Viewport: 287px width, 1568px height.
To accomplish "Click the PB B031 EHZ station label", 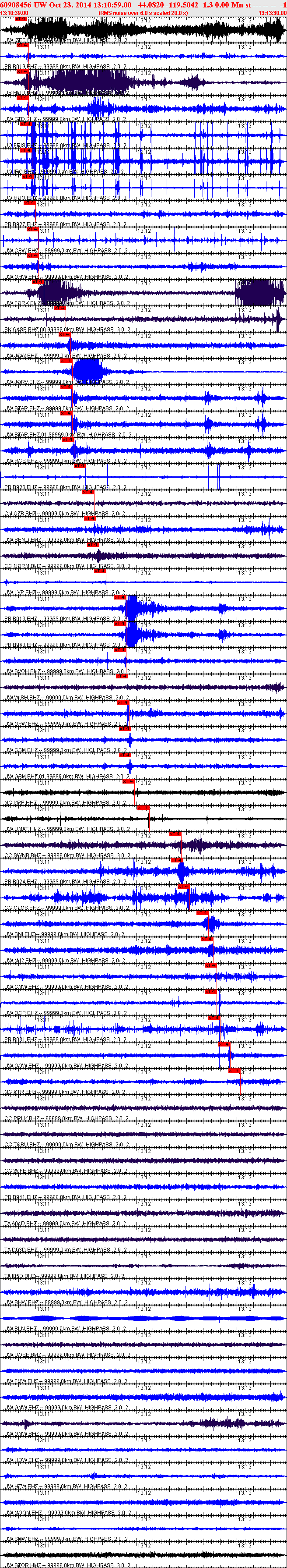I will [x=66, y=1039].
